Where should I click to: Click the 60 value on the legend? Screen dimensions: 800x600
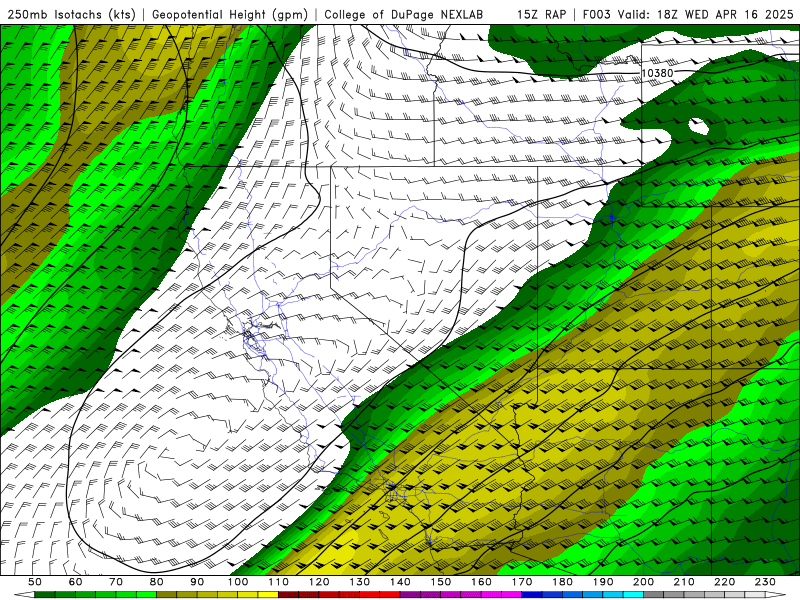76,582
